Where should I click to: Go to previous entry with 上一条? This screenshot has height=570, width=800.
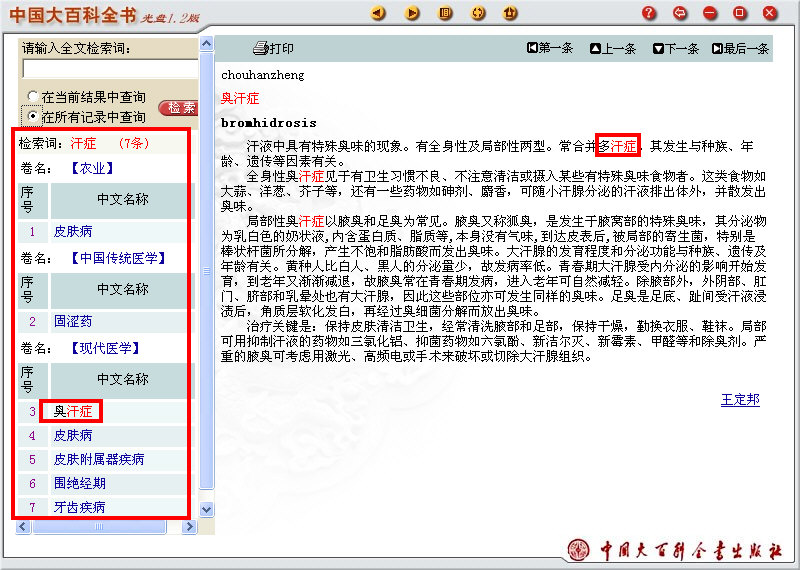pyautogui.click(x=613, y=48)
